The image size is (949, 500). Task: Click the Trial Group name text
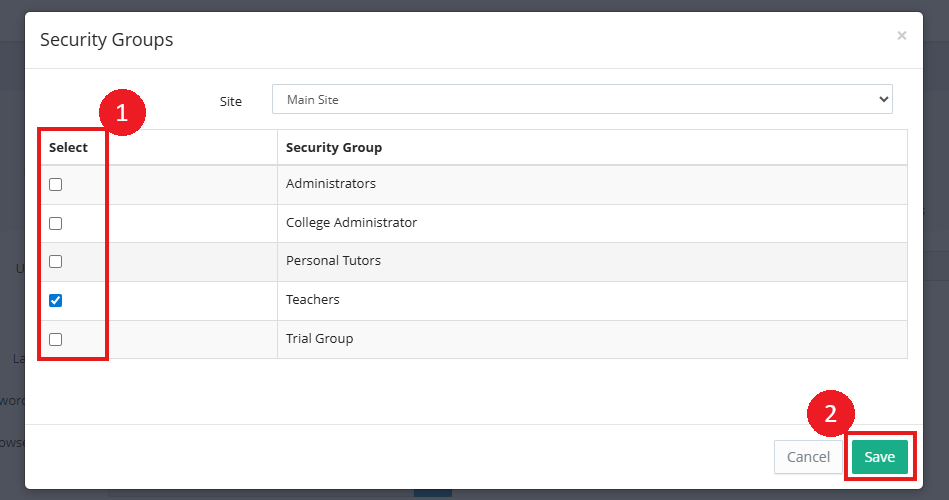(x=320, y=339)
